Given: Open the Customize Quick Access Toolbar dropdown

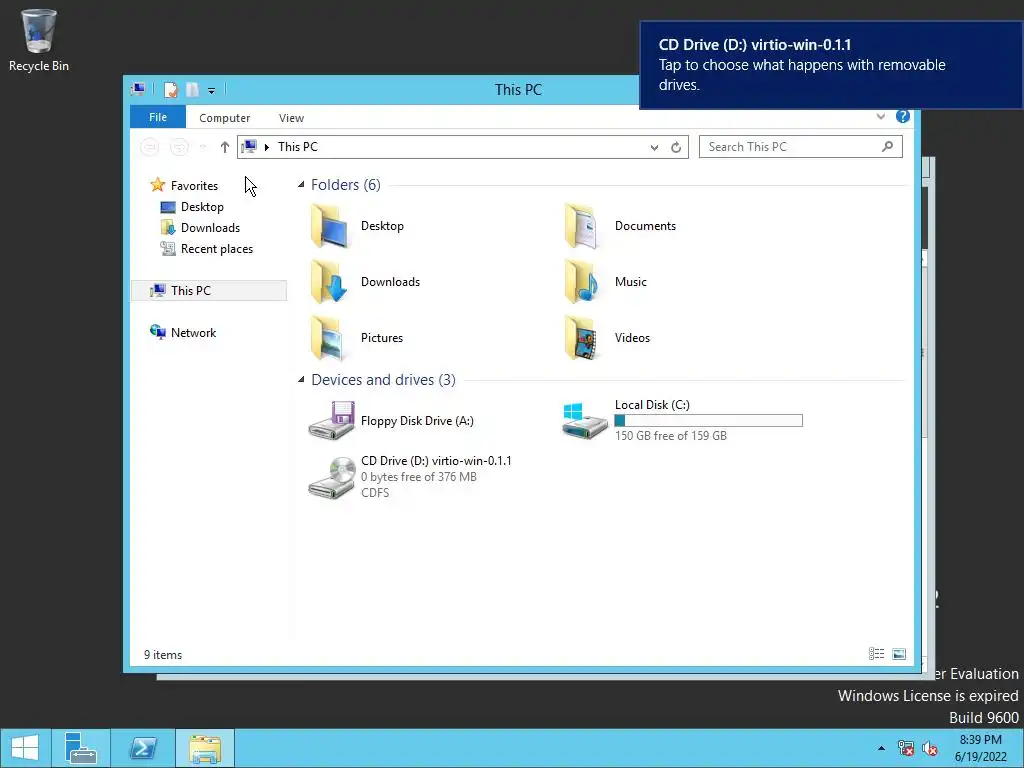Looking at the screenshot, I should [x=212, y=91].
